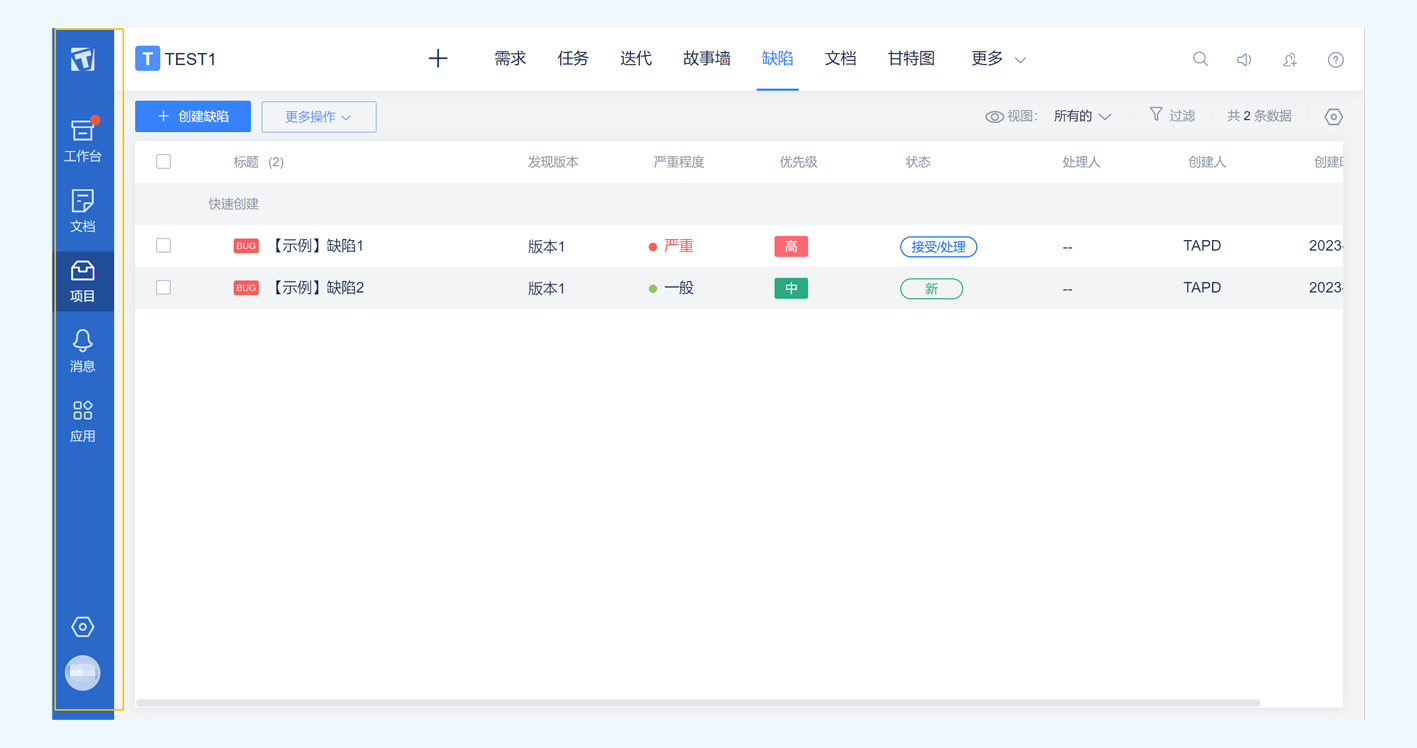The image size is (1417, 748).
Task: Click TAPD creator in 缺陷2 row
Action: point(1202,288)
